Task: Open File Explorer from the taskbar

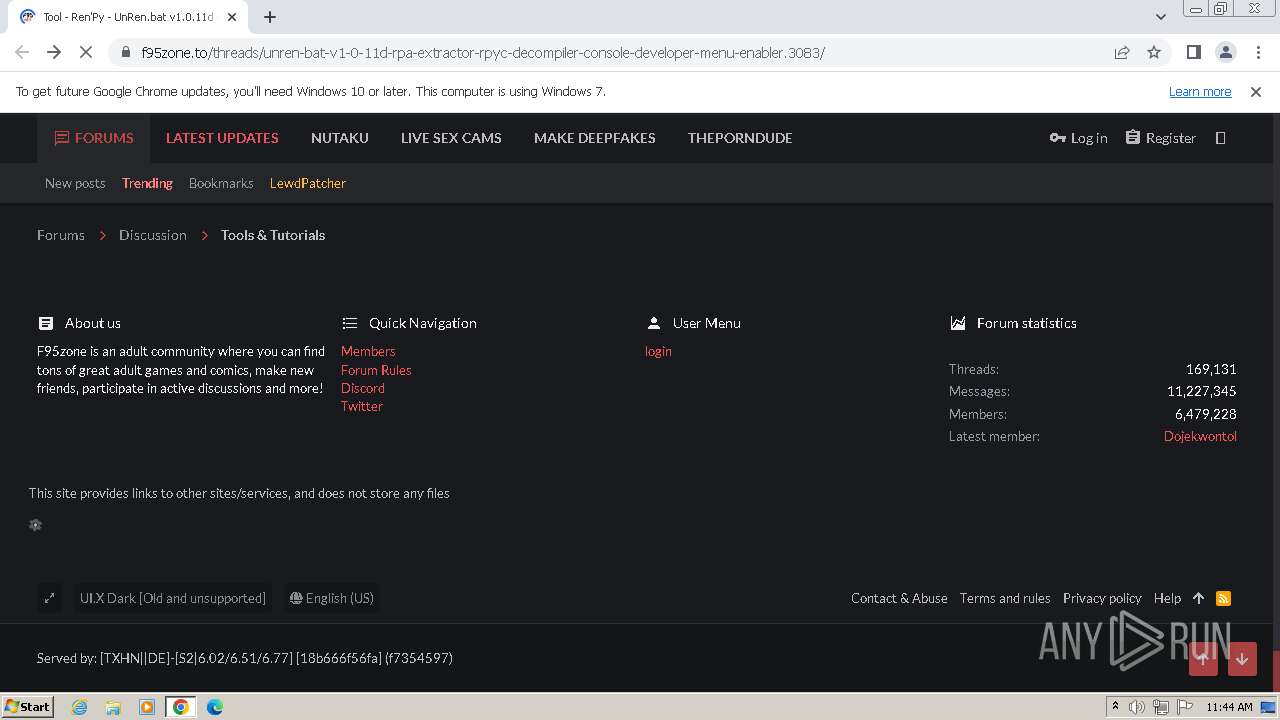Action: [113, 707]
